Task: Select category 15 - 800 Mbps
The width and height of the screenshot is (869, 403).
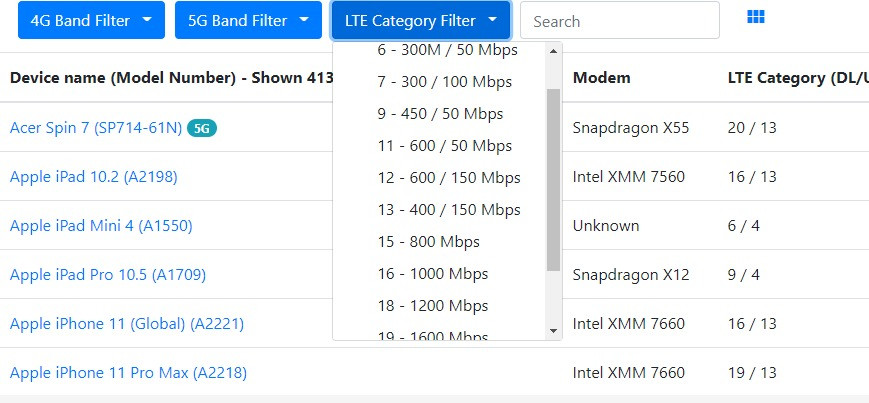Action: pyautogui.click(x=428, y=242)
